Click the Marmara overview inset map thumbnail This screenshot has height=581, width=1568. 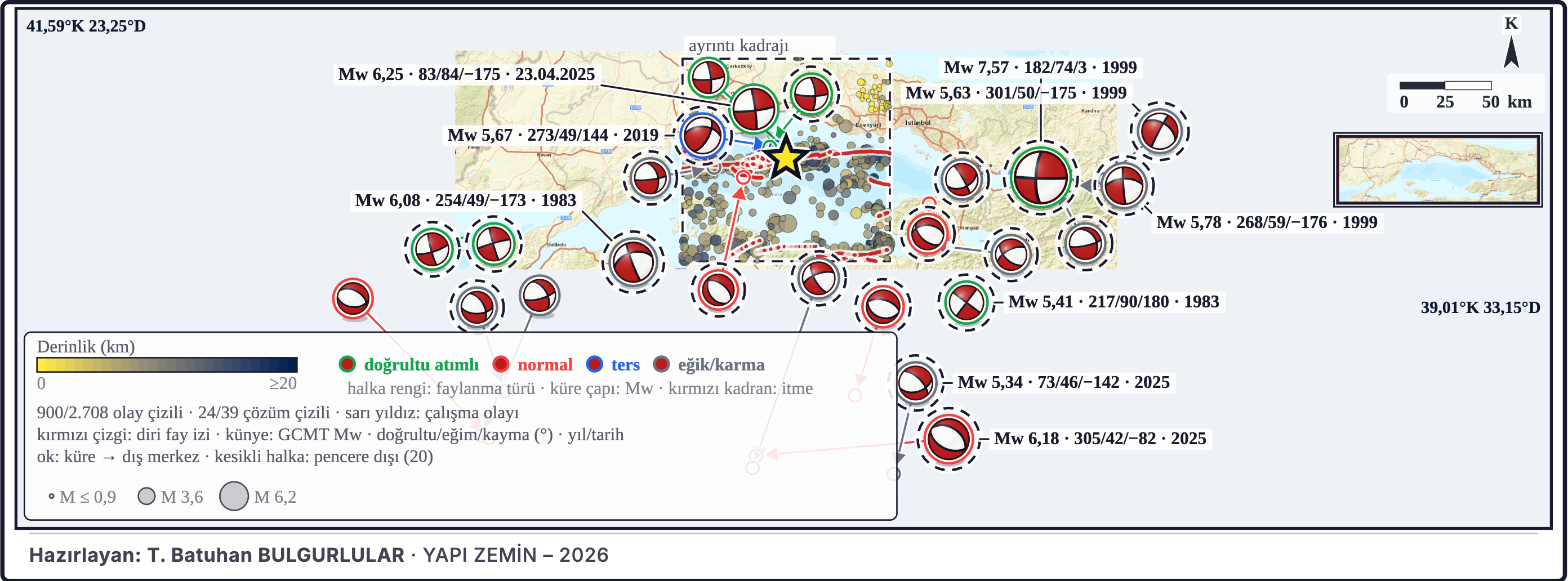[x=1438, y=169]
